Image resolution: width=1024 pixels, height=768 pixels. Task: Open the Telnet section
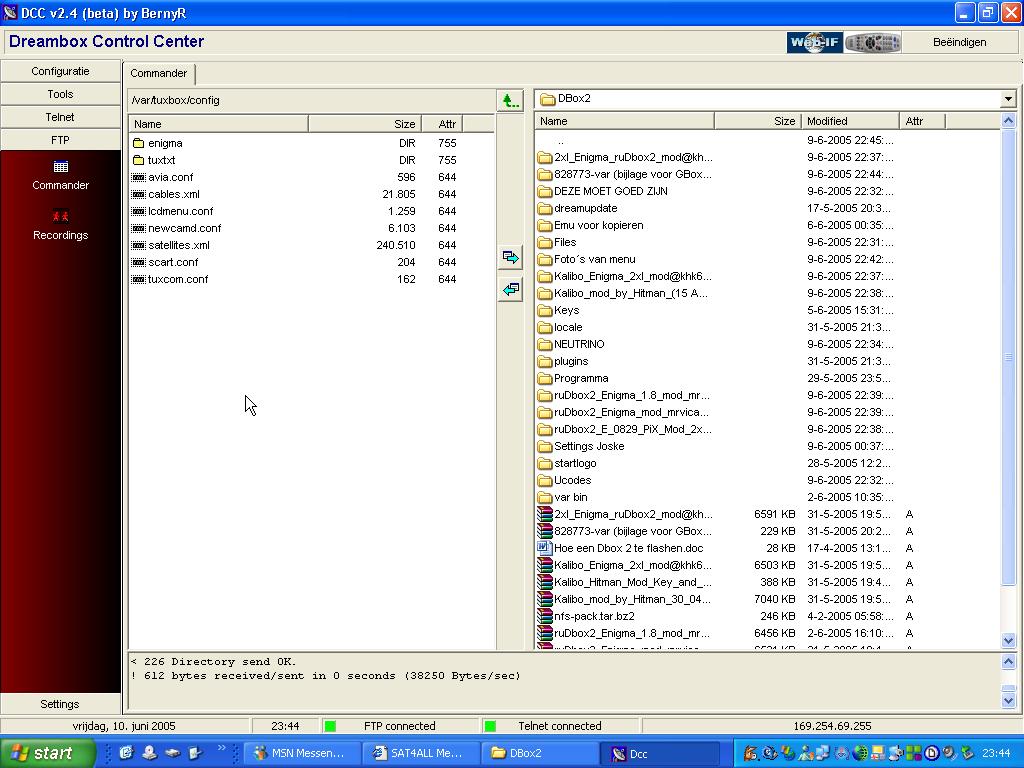click(60, 117)
